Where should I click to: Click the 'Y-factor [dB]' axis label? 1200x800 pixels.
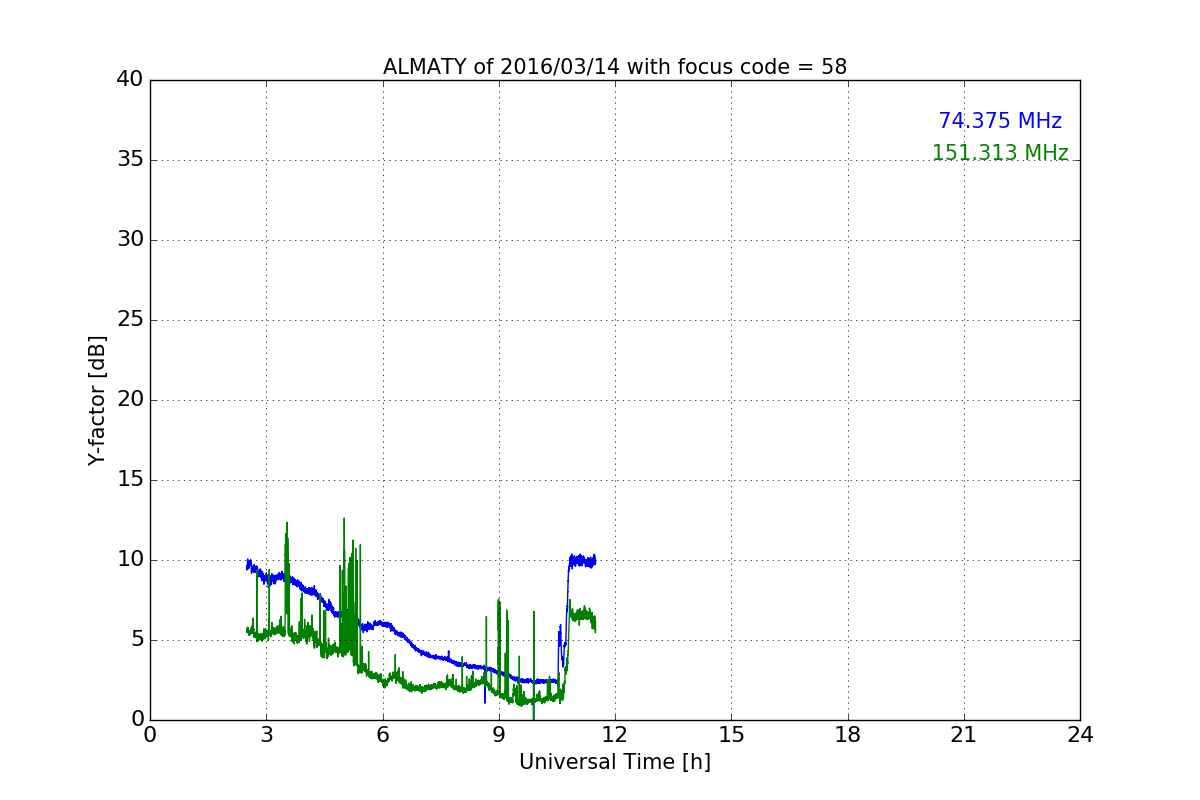click(x=97, y=400)
